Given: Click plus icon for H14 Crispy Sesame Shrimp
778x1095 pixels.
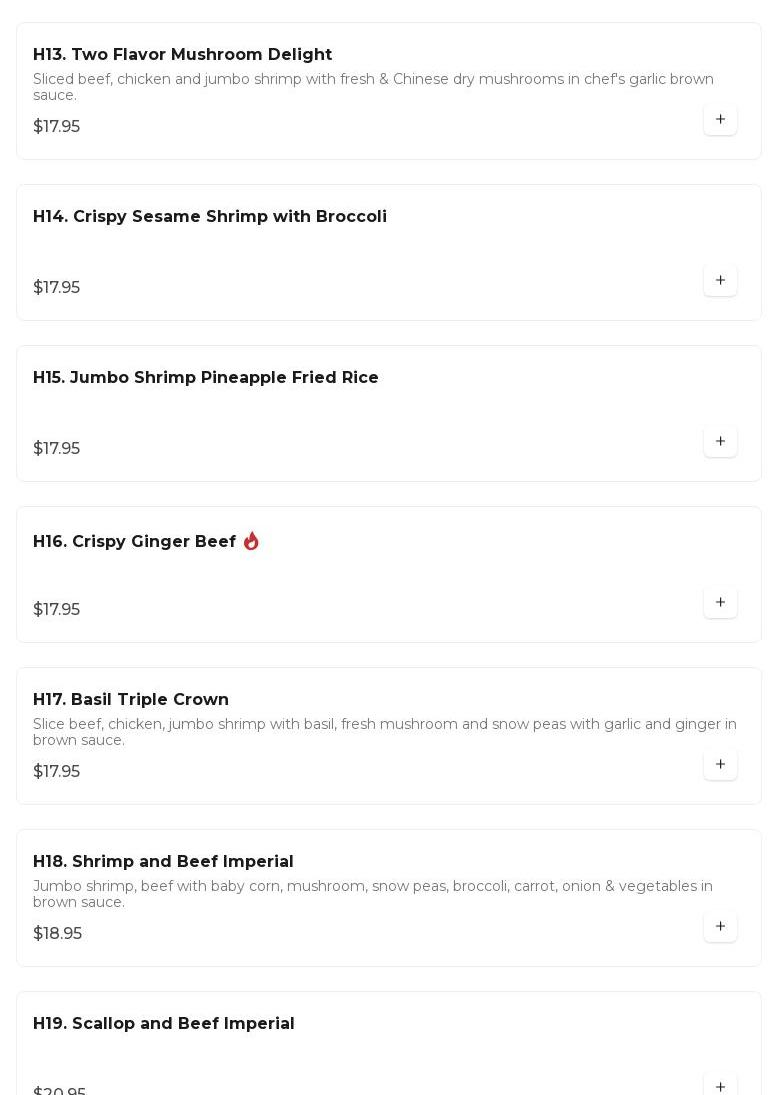Looking at the screenshot, I should tap(720, 281).
